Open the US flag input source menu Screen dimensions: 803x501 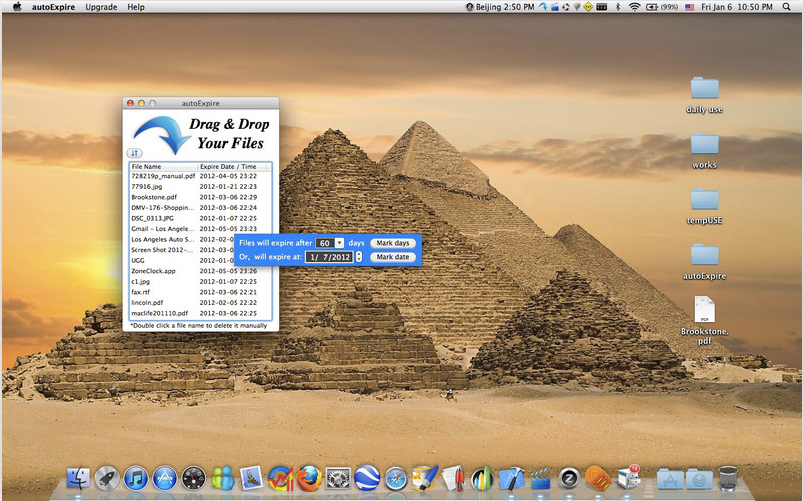click(x=689, y=7)
